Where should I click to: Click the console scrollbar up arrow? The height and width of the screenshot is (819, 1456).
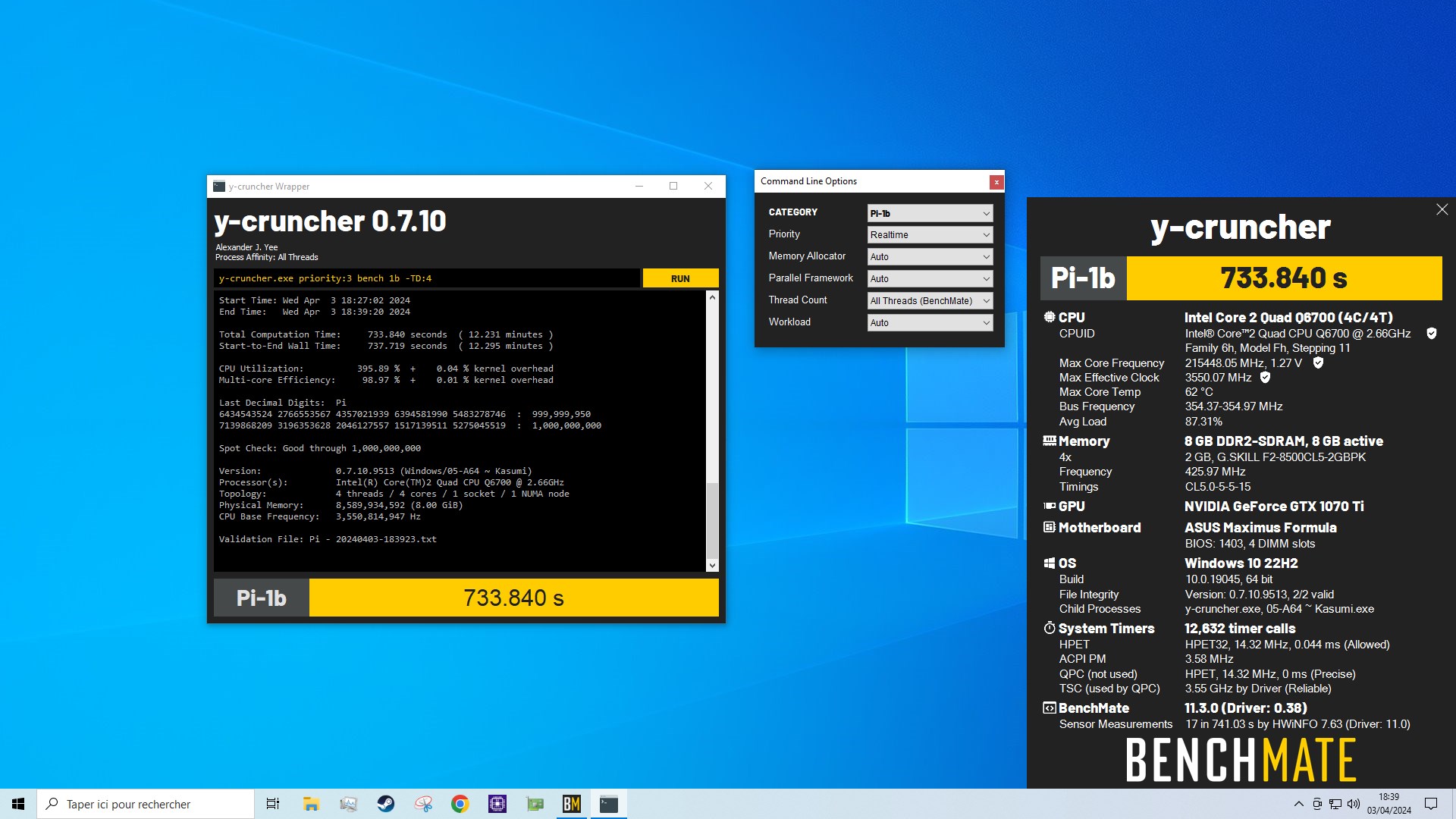[712, 297]
